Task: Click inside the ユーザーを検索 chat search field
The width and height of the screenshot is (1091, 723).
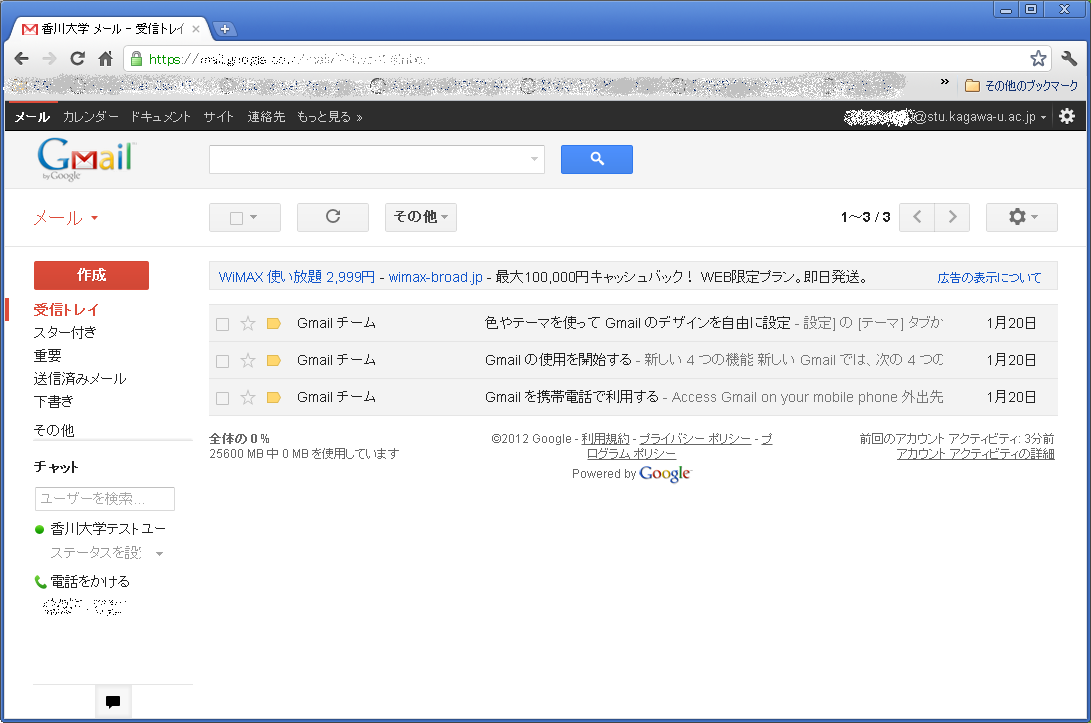Action: (x=104, y=498)
